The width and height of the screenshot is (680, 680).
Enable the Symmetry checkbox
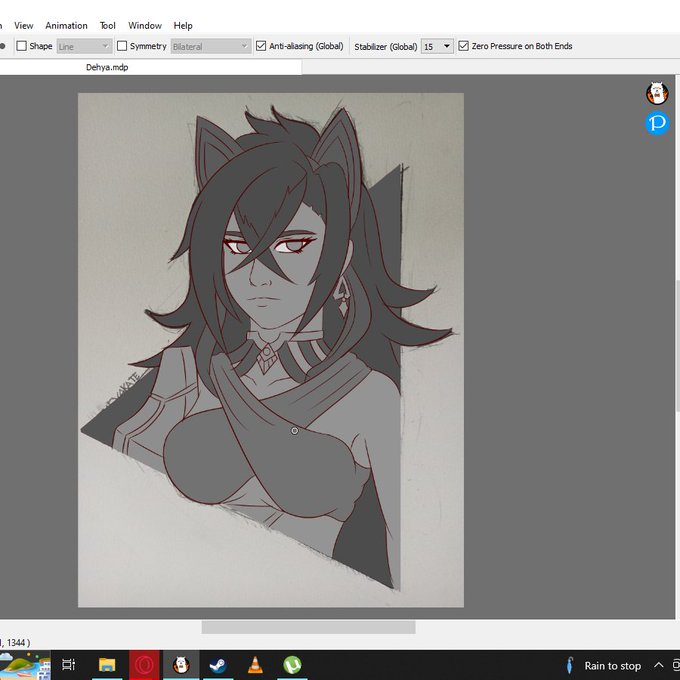click(x=122, y=46)
